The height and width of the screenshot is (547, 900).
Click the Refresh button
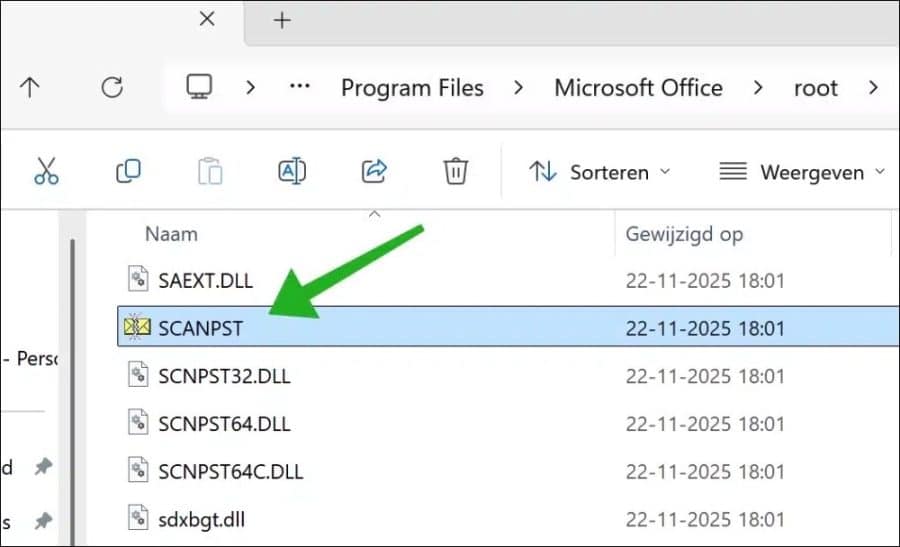[112, 88]
